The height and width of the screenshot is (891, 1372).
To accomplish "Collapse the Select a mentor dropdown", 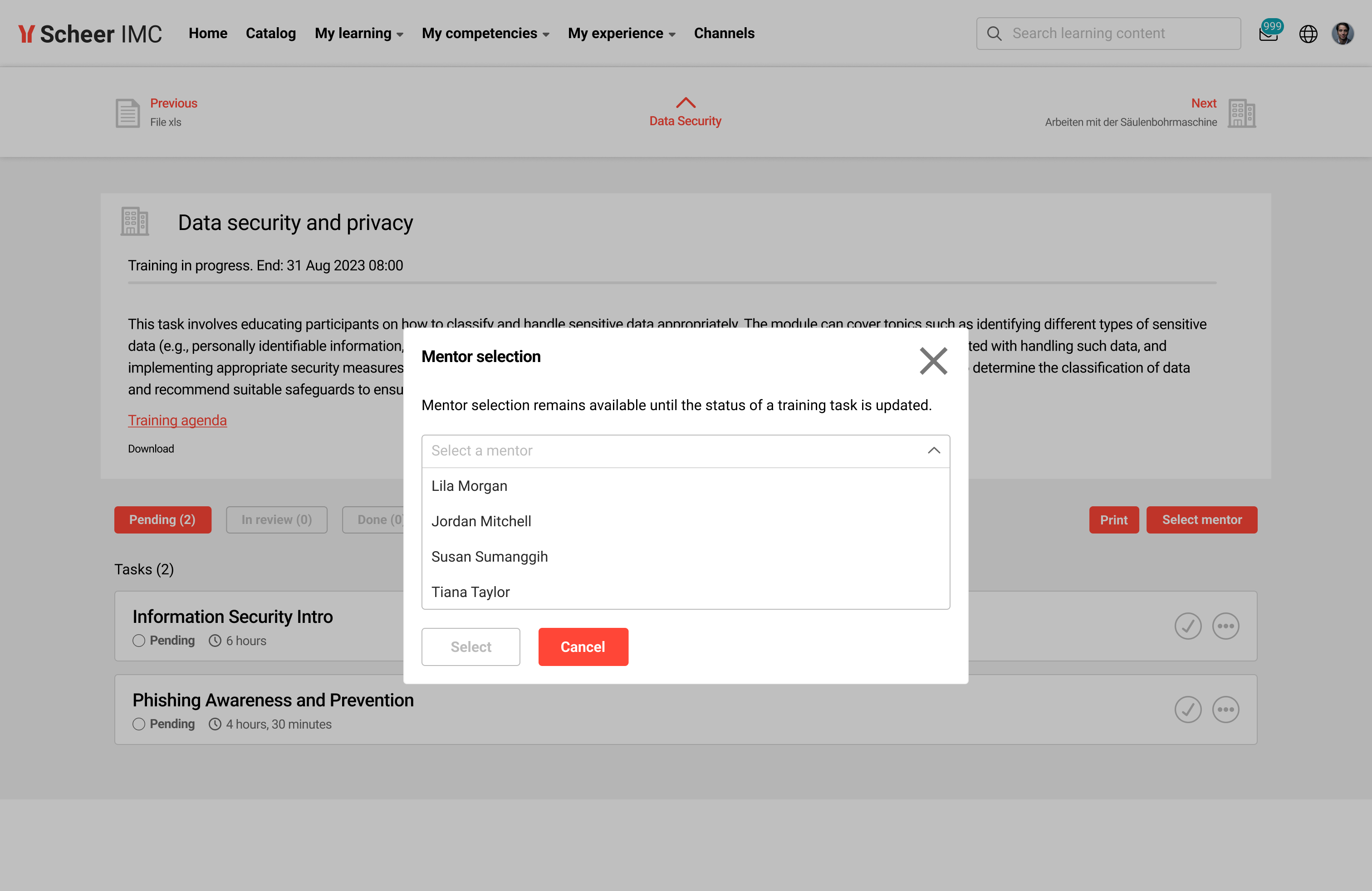I will point(934,450).
